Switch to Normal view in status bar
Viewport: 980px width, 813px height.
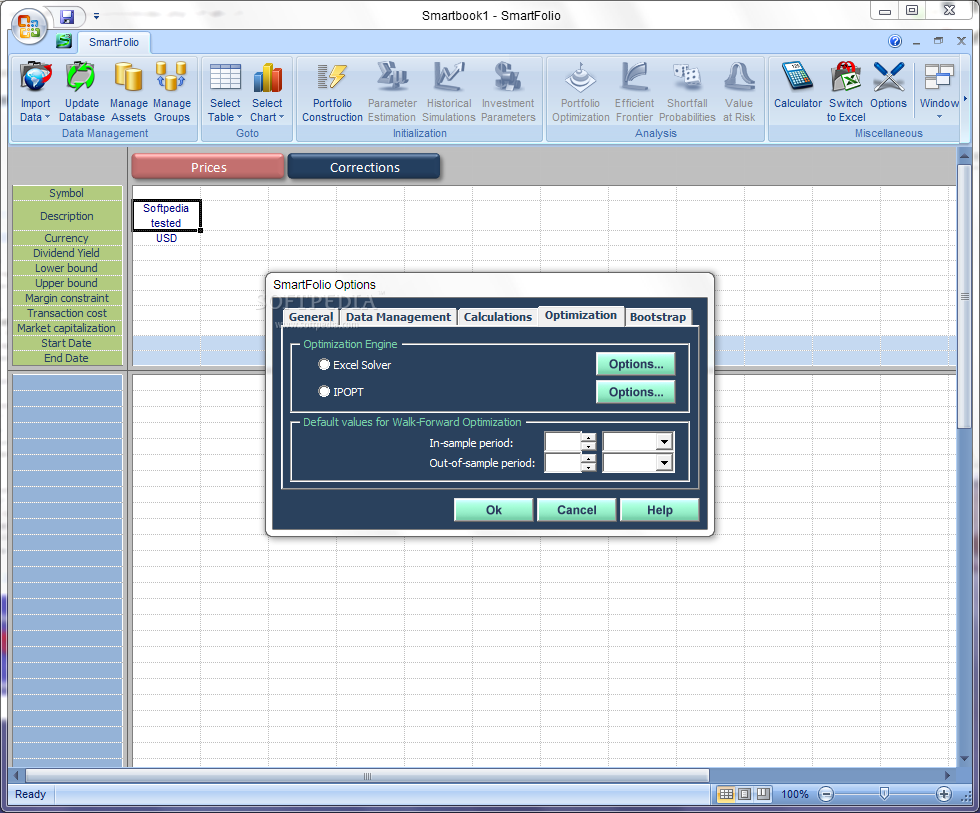tap(726, 794)
